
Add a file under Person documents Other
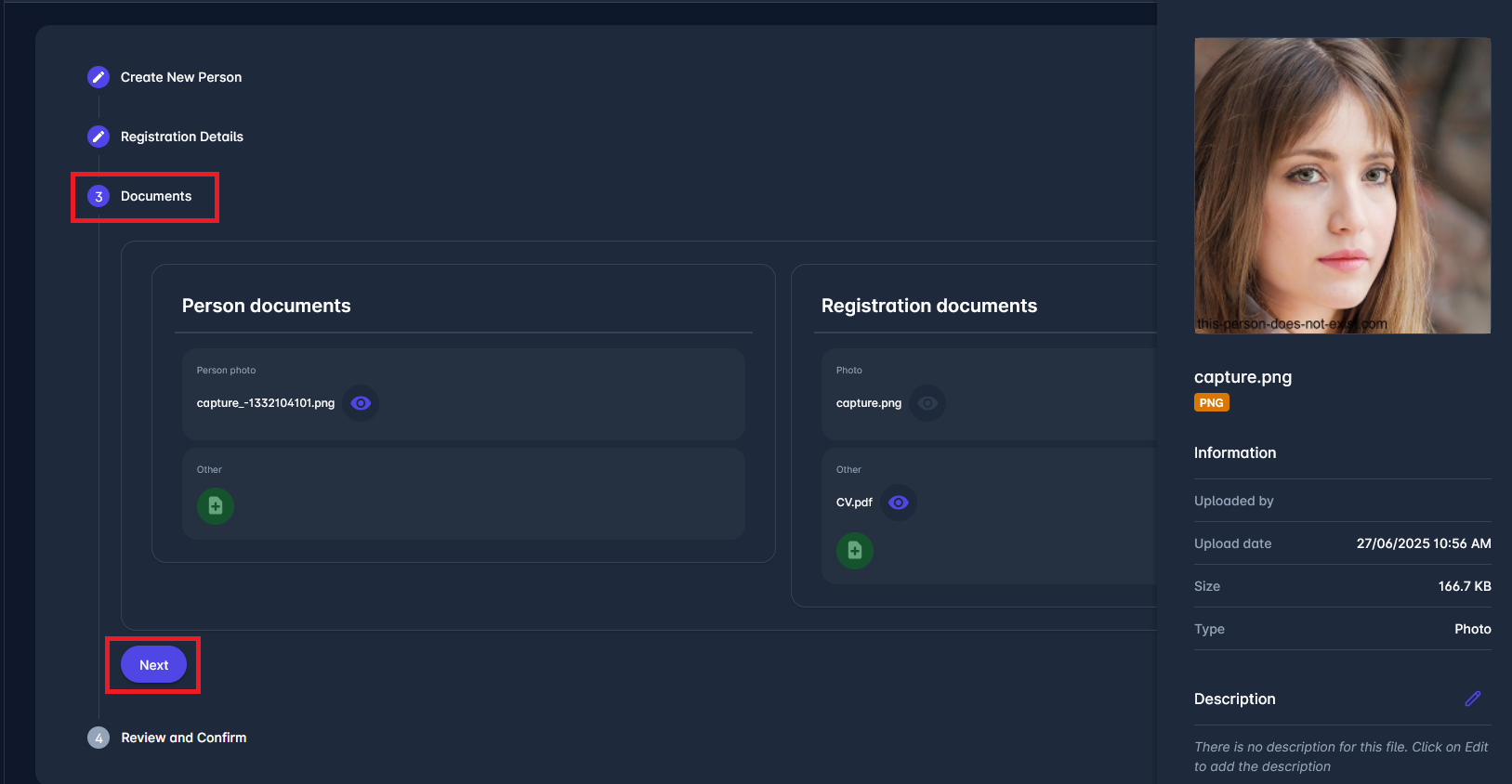coord(216,506)
